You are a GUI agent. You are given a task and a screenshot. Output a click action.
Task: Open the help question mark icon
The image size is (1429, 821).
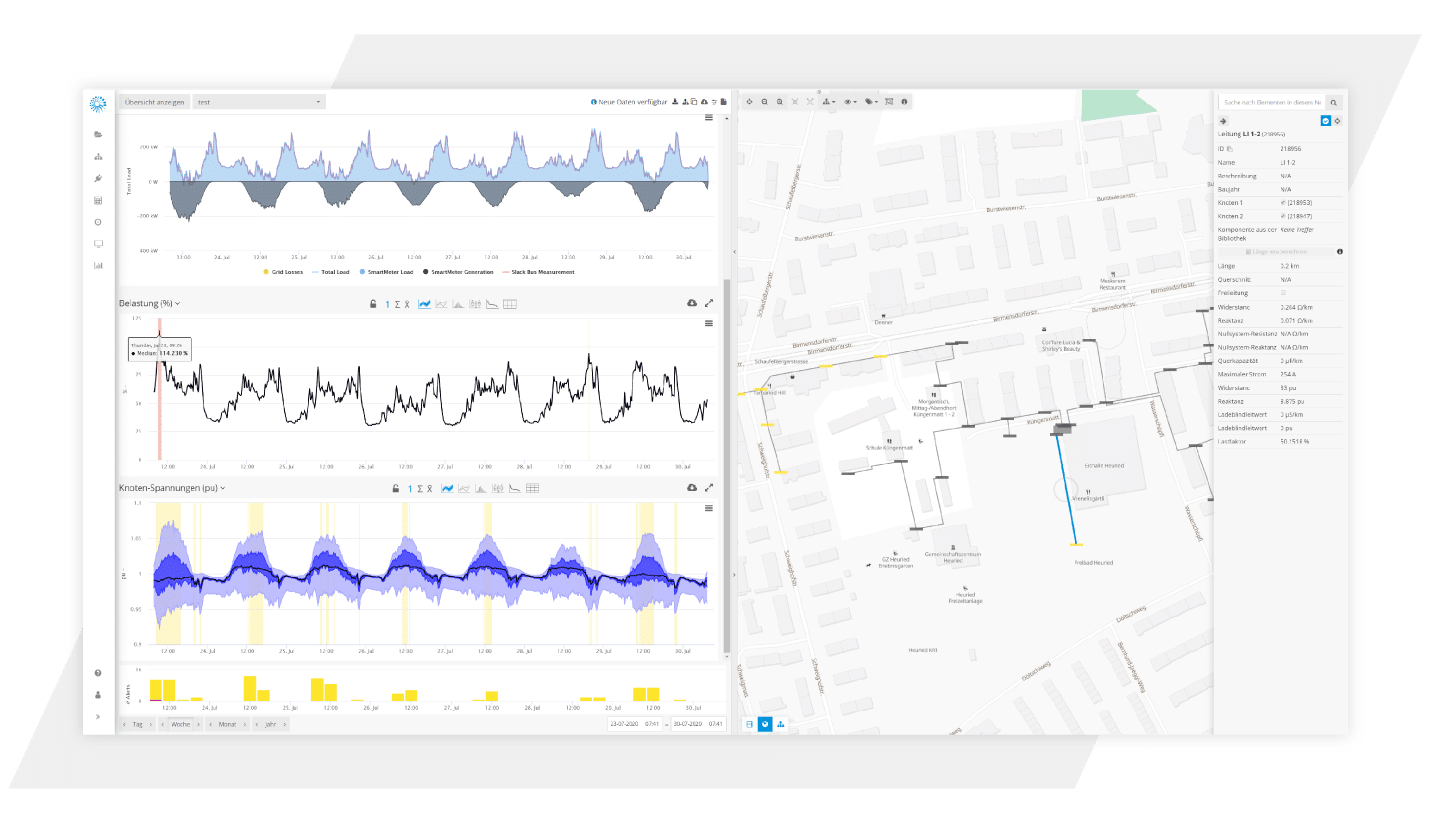pos(98,673)
